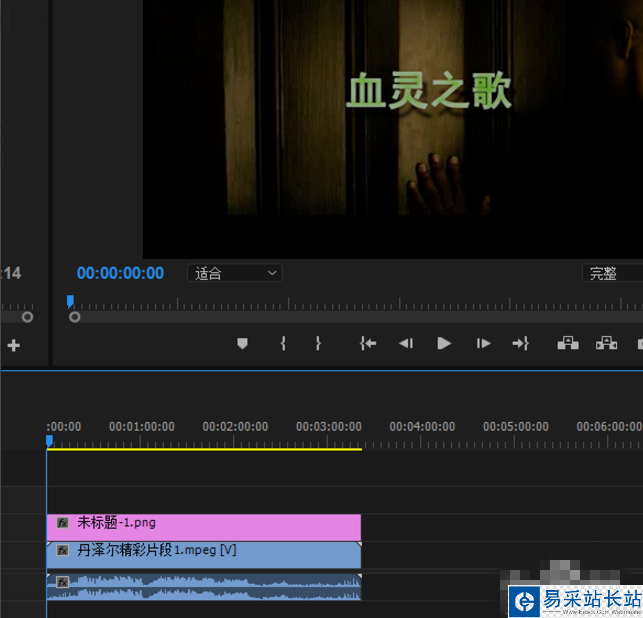Click fx badge on the audio clip
Image resolution: width=643 pixels, height=618 pixels.
pyautogui.click(x=62, y=582)
